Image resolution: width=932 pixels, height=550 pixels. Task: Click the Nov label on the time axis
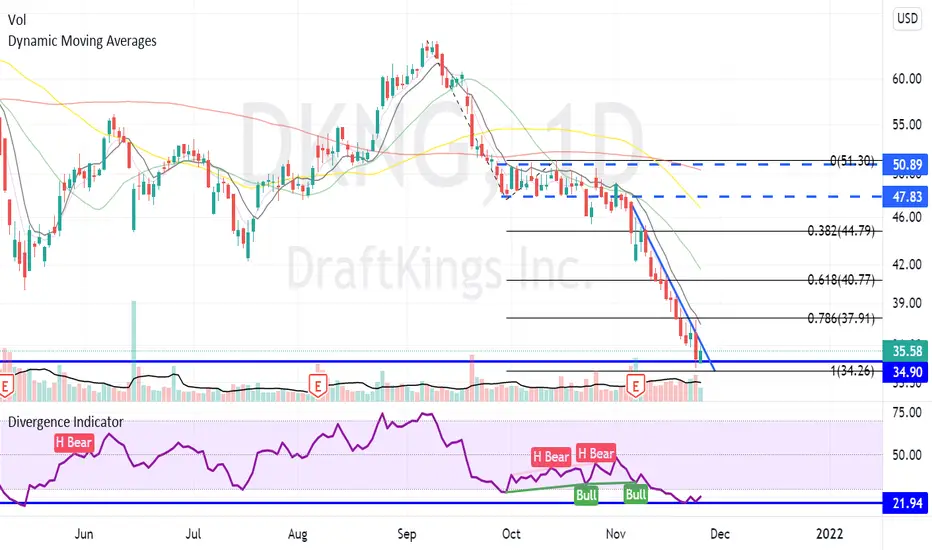(x=615, y=534)
